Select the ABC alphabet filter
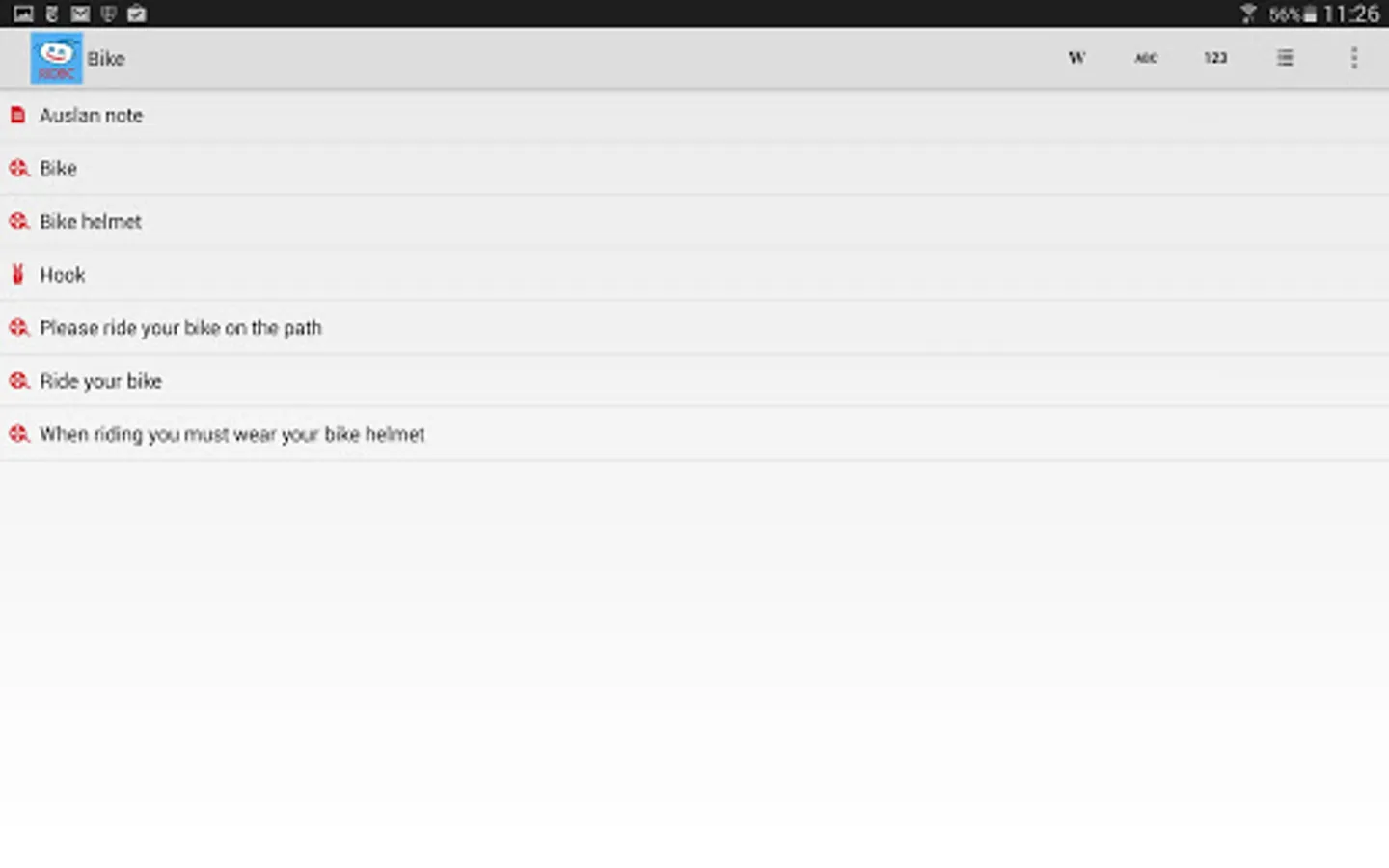The height and width of the screenshot is (868, 1389). pos(1146,58)
